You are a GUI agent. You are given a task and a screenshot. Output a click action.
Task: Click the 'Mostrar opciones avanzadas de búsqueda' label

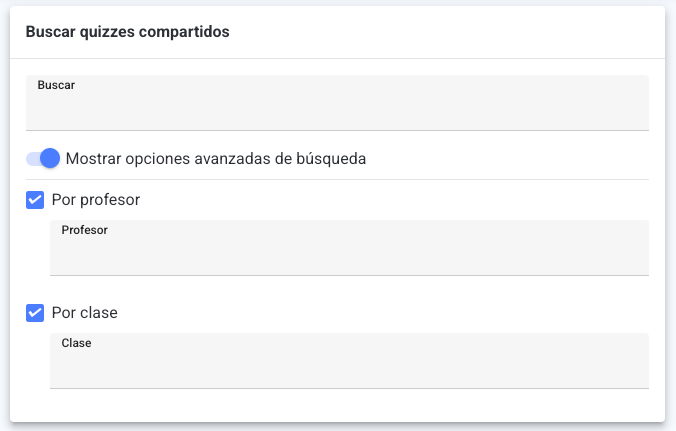[x=216, y=159]
